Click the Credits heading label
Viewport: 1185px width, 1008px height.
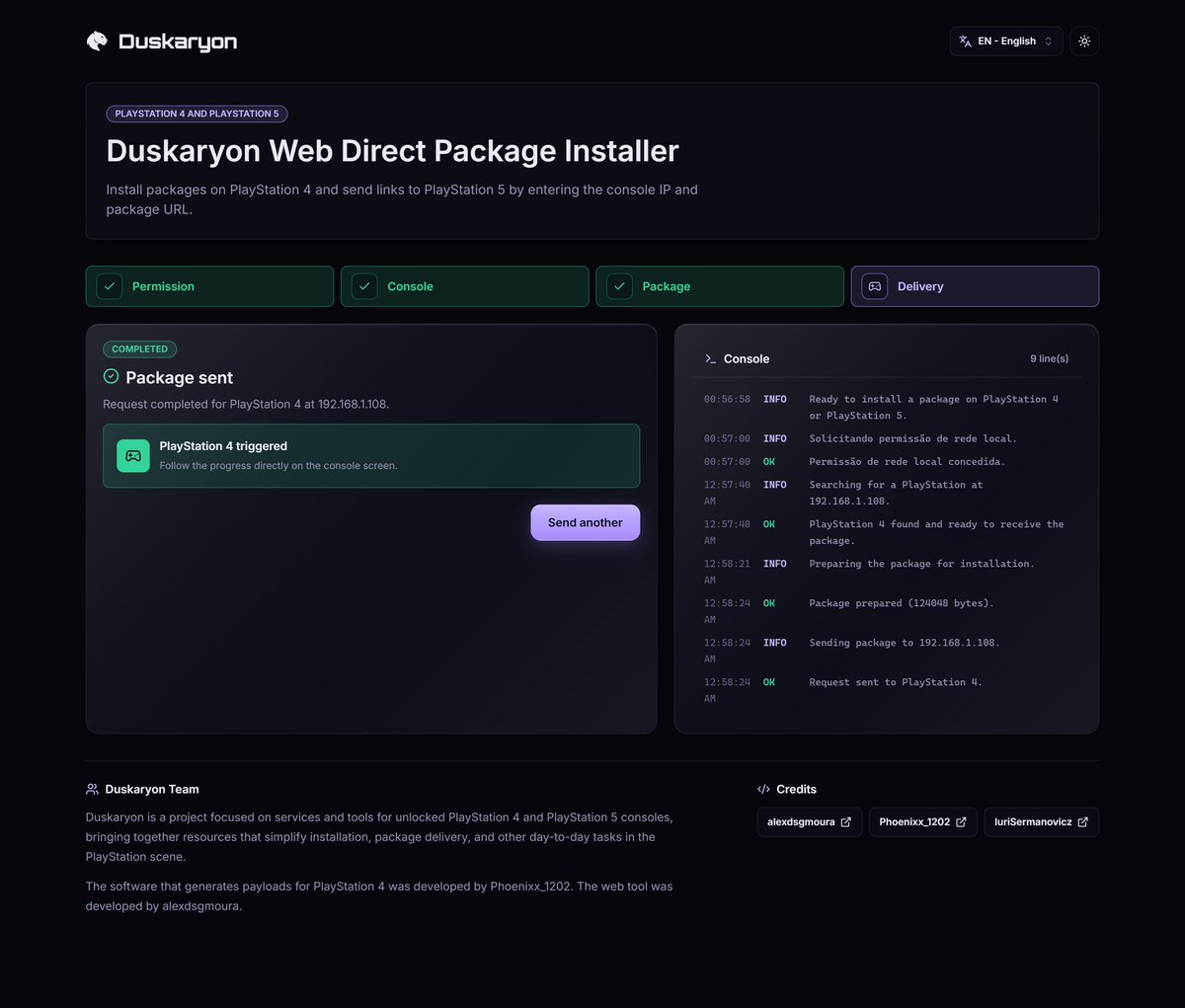pyautogui.click(x=796, y=789)
